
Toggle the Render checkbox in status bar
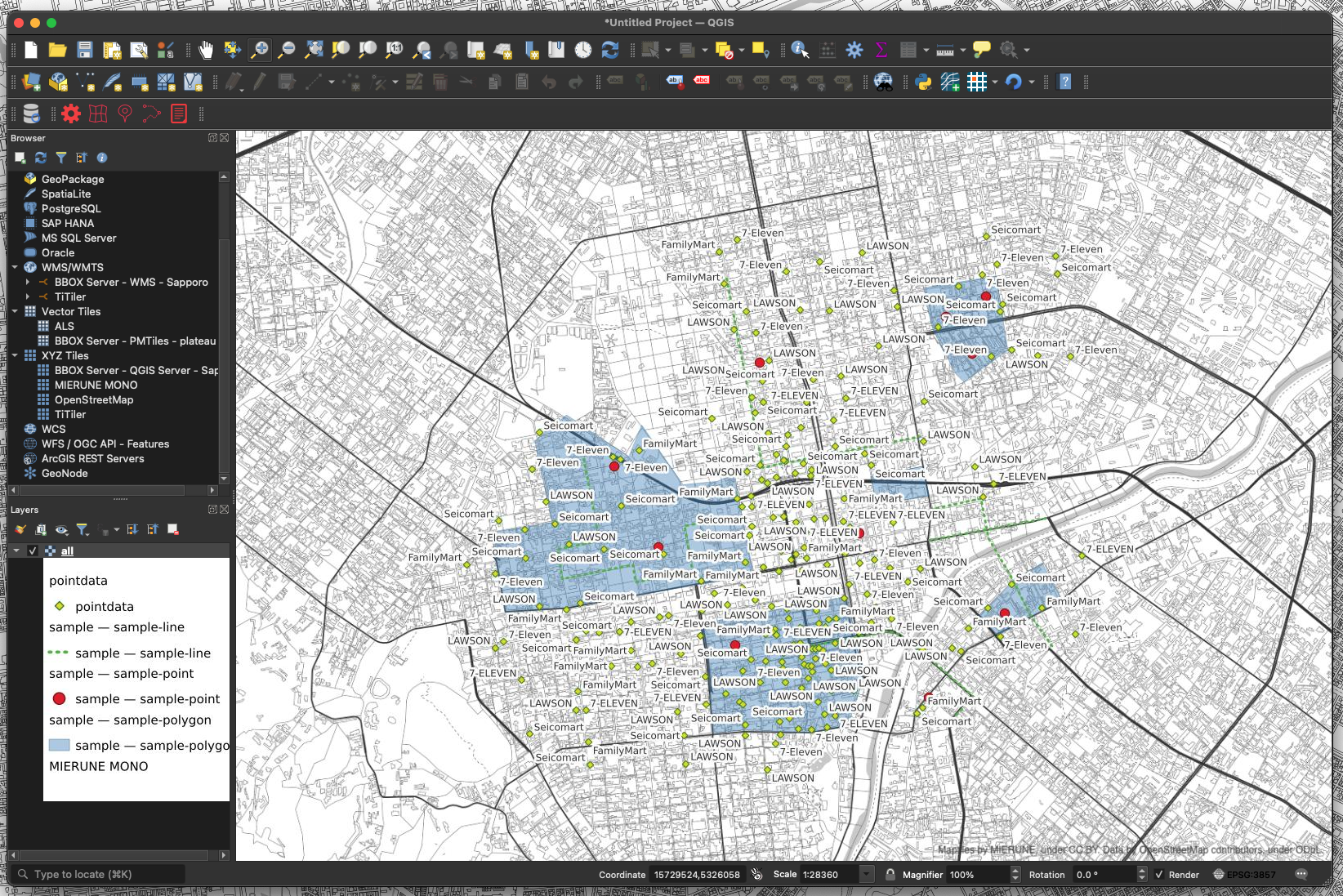(1158, 874)
